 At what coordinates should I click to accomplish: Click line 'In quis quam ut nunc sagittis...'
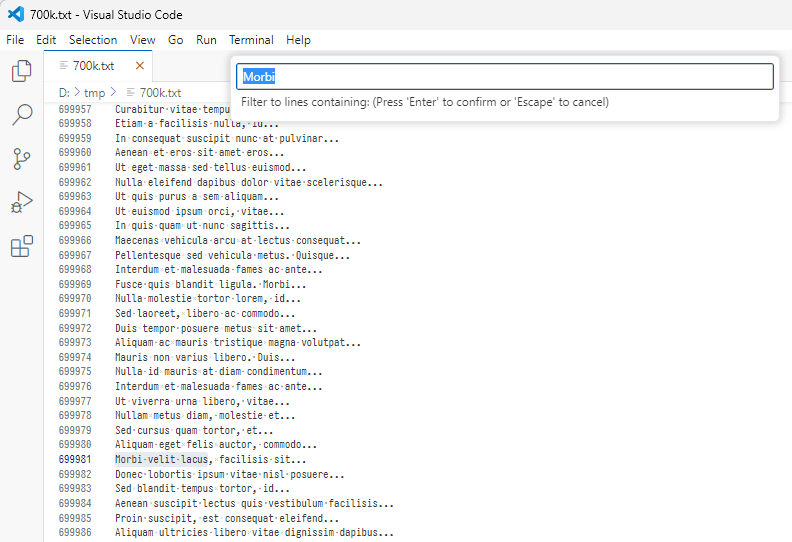coord(203,225)
